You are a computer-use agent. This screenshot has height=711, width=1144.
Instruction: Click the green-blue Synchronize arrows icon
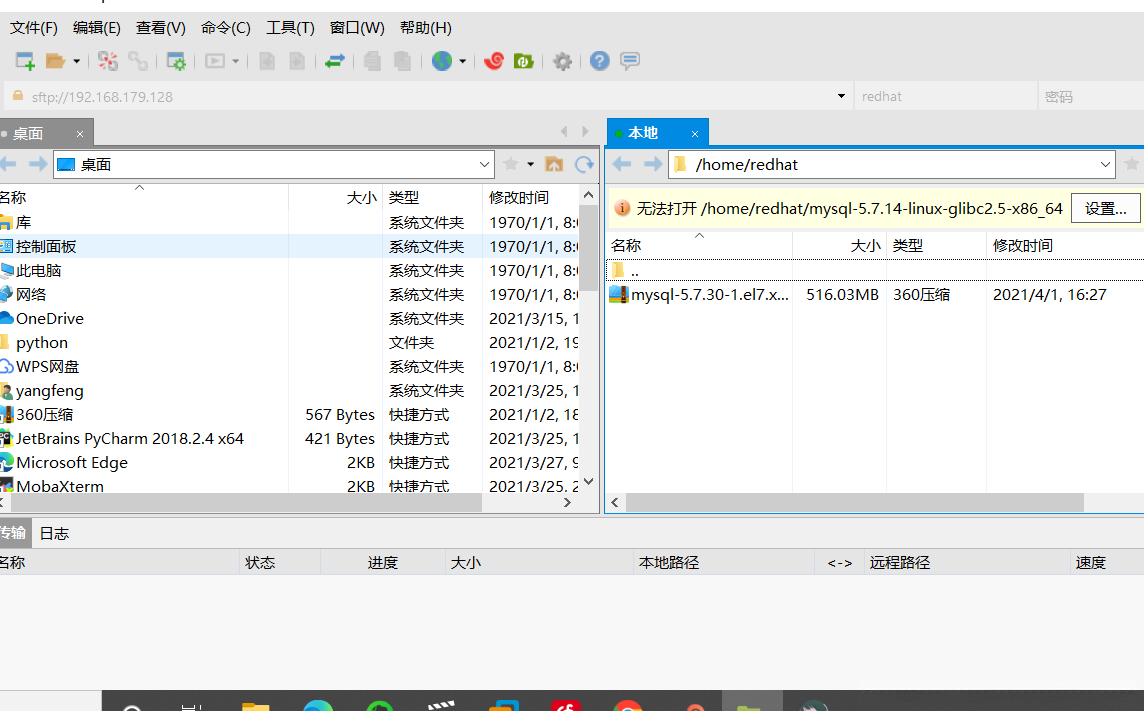(335, 61)
